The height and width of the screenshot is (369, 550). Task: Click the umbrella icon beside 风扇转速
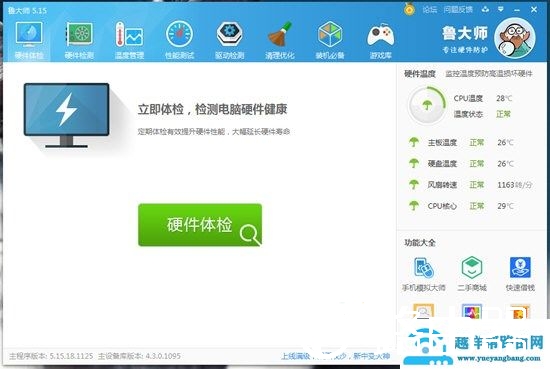tap(414, 184)
